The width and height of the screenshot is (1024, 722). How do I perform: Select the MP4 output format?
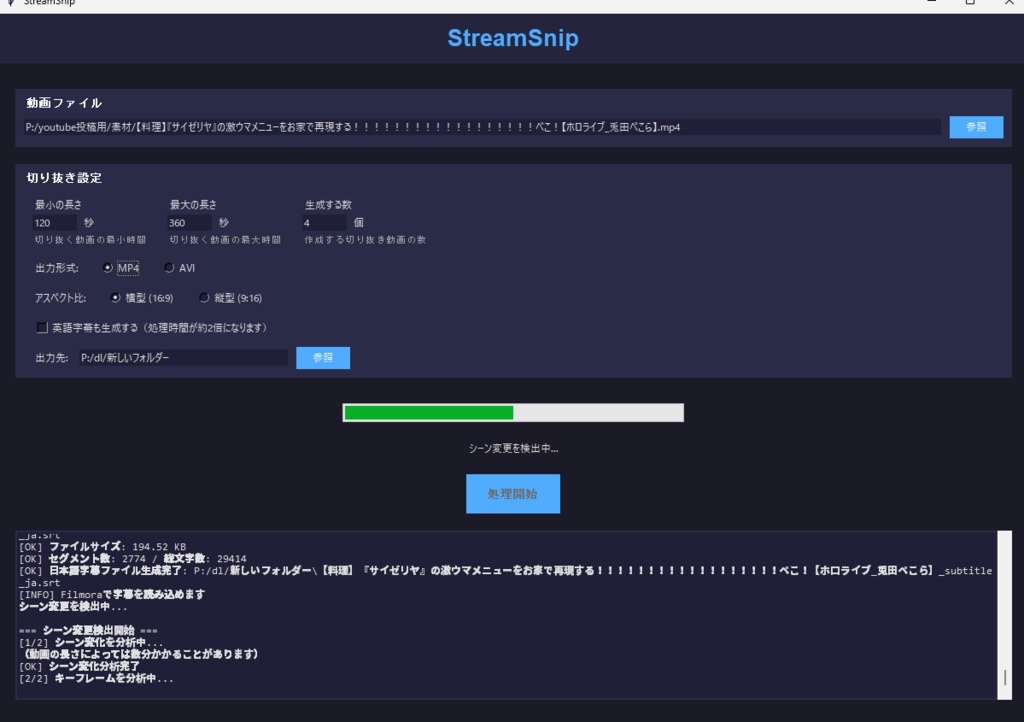[x=108, y=267]
